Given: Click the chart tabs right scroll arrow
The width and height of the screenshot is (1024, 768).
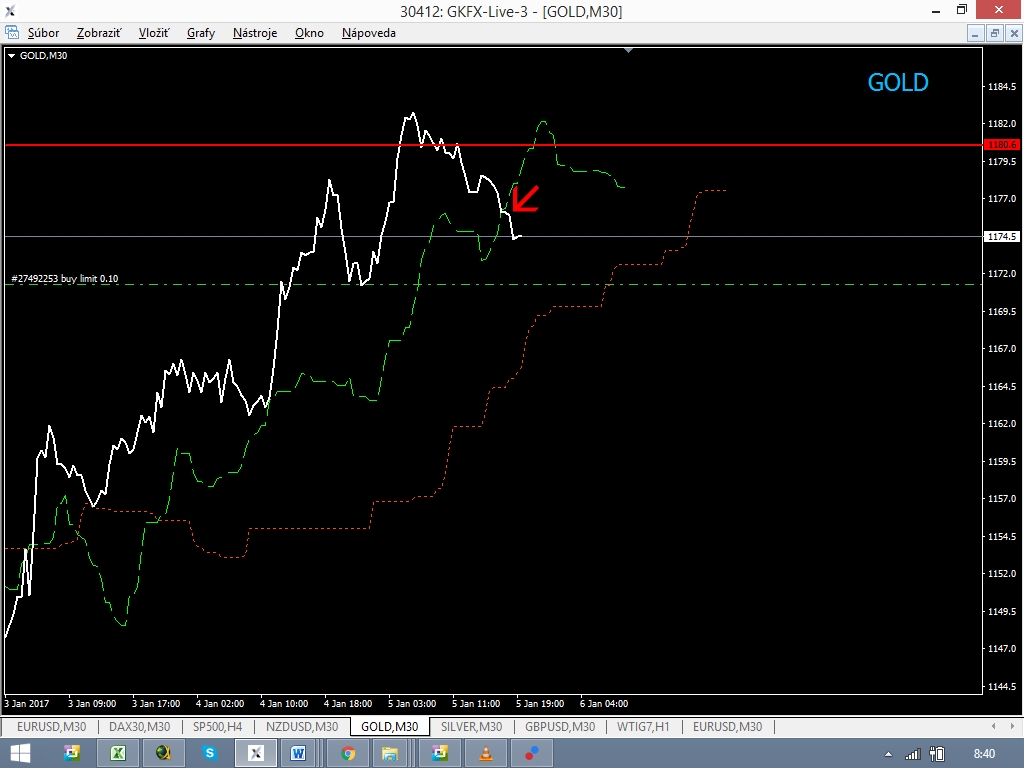Looking at the screenshot, I should [x=1012, y=726].
